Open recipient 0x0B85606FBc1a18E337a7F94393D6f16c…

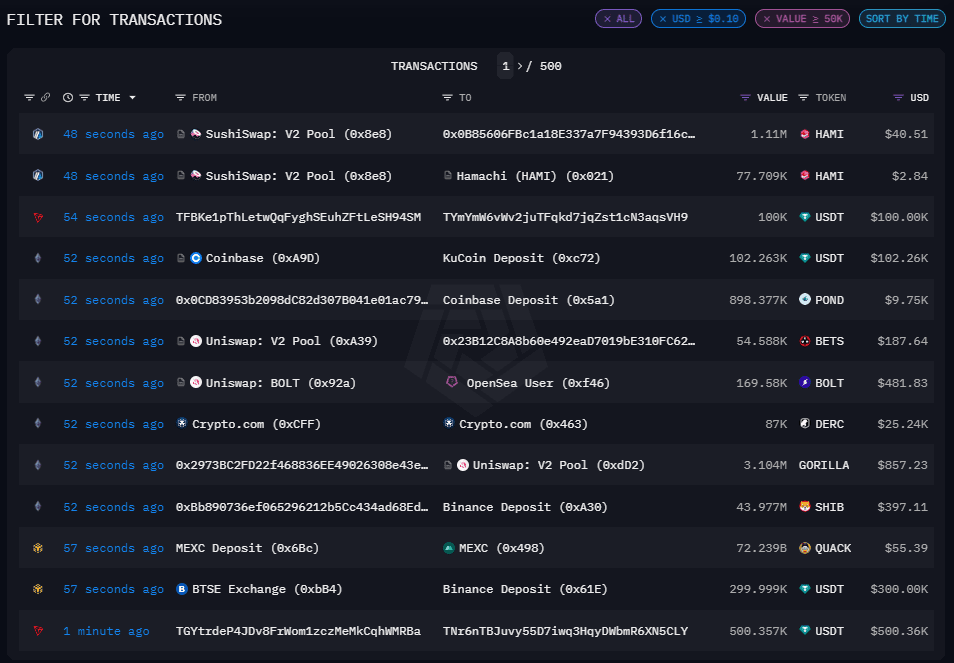coord(569,134)
